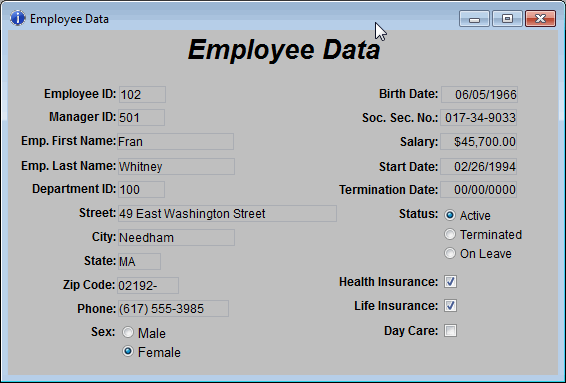Click the Soc. Sec. No. label
566x383 pixels.
400,118
